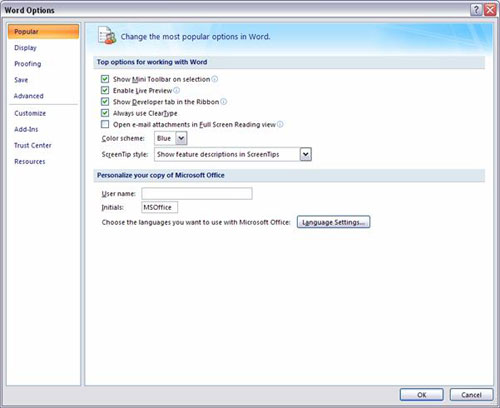500x408 pixels.
Task: Enable Open e-mail attachments in Full Screen Reading
Action: [105, 124]
